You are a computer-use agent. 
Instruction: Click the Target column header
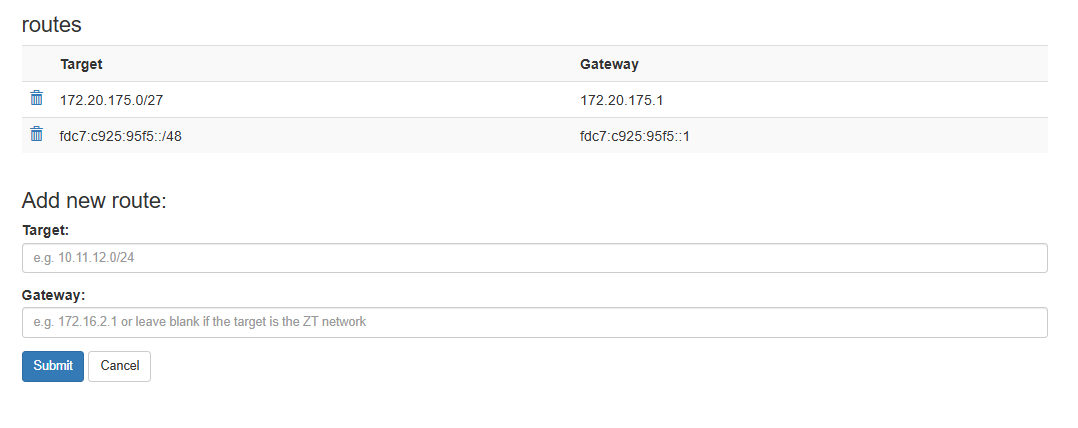(x=81, y=65)
